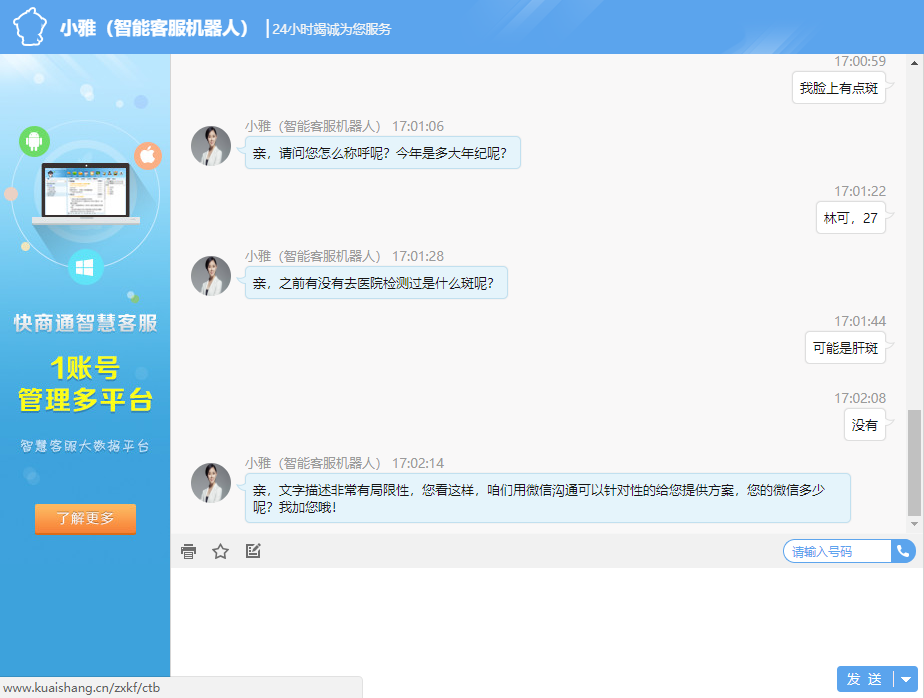
Task: Click 小雅's avatar next to her latest reply
Action: (211, 482)
